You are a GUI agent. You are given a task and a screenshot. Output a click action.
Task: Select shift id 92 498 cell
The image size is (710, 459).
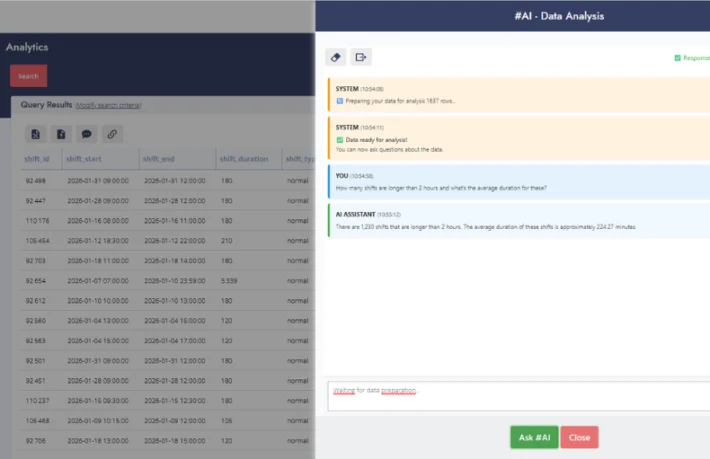click(x=36, y=181)
